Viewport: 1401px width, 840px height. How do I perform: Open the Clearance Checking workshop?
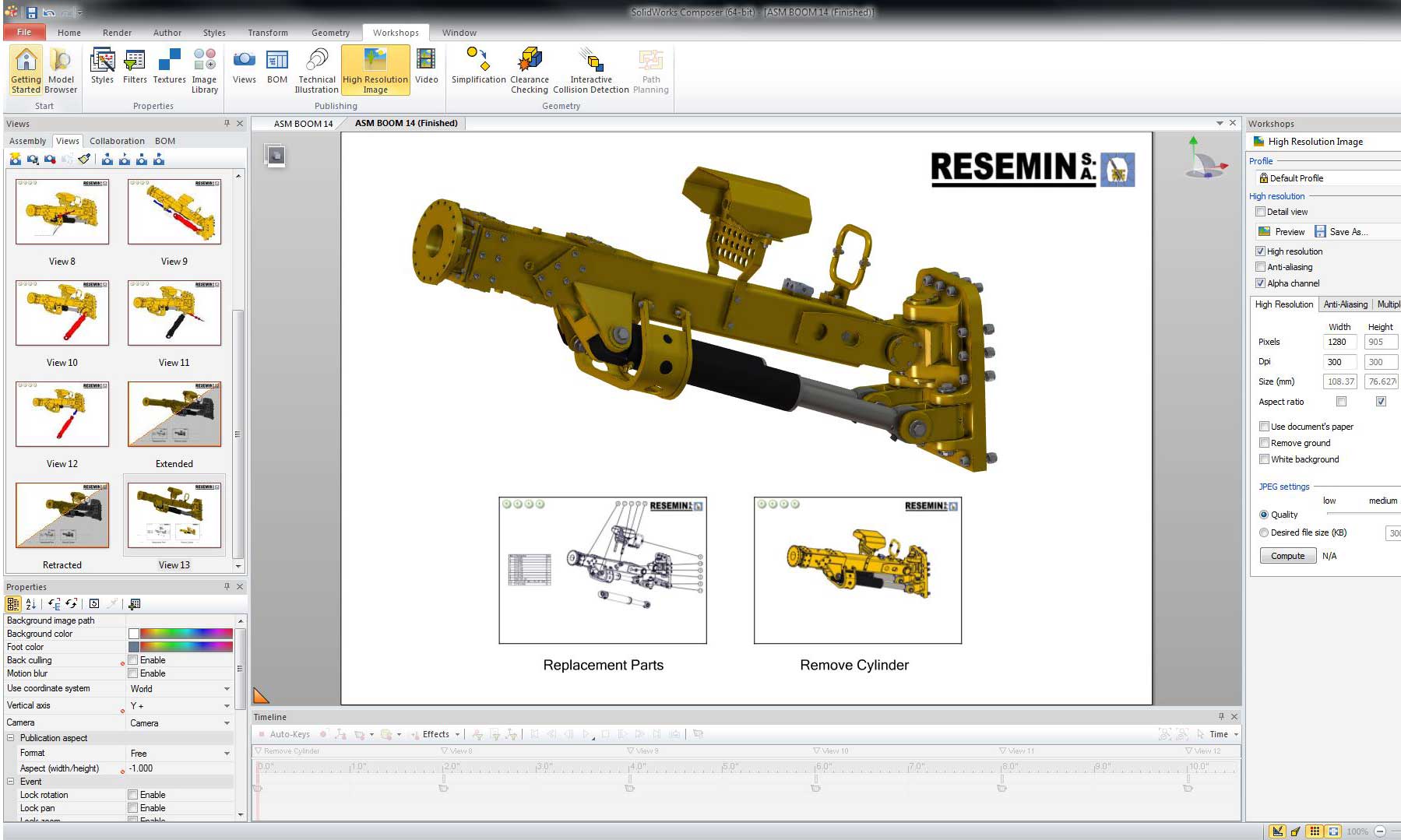[x=530, y=70]
